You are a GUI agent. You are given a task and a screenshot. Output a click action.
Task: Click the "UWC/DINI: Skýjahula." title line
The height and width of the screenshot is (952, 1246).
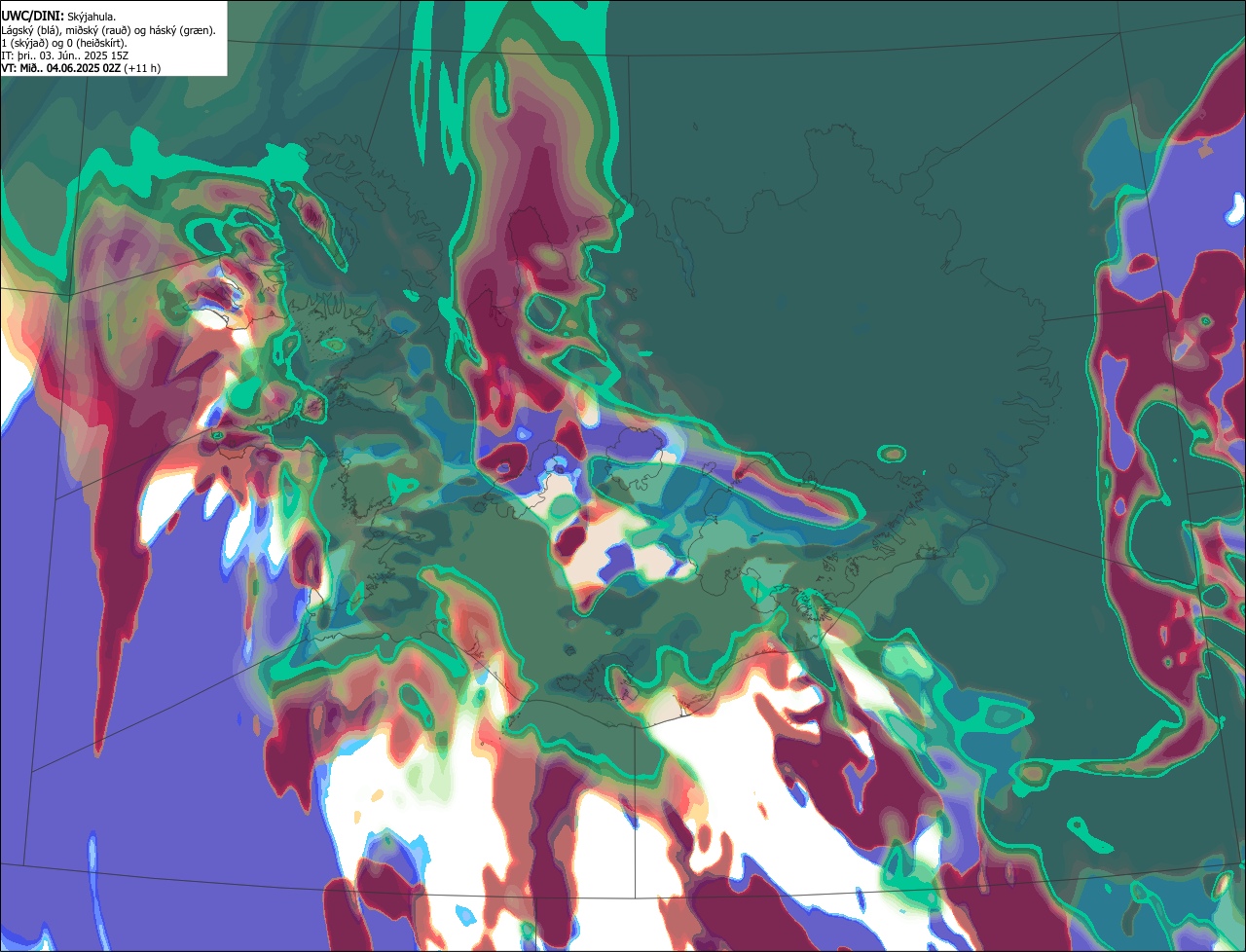coord(58,16)
